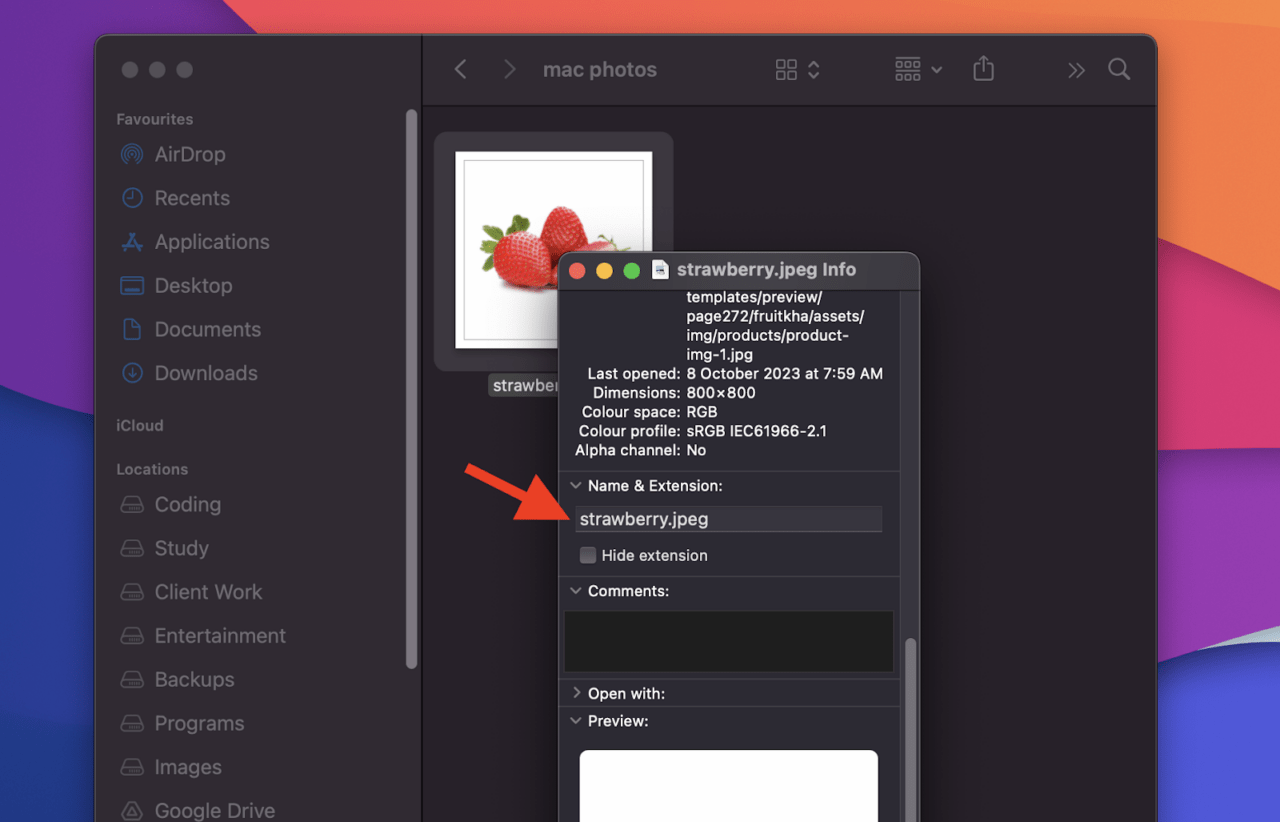The width and height of the screenshot is (1280, 822).
Task: Open the Finder search magnifier
Action: (1119, 69)
